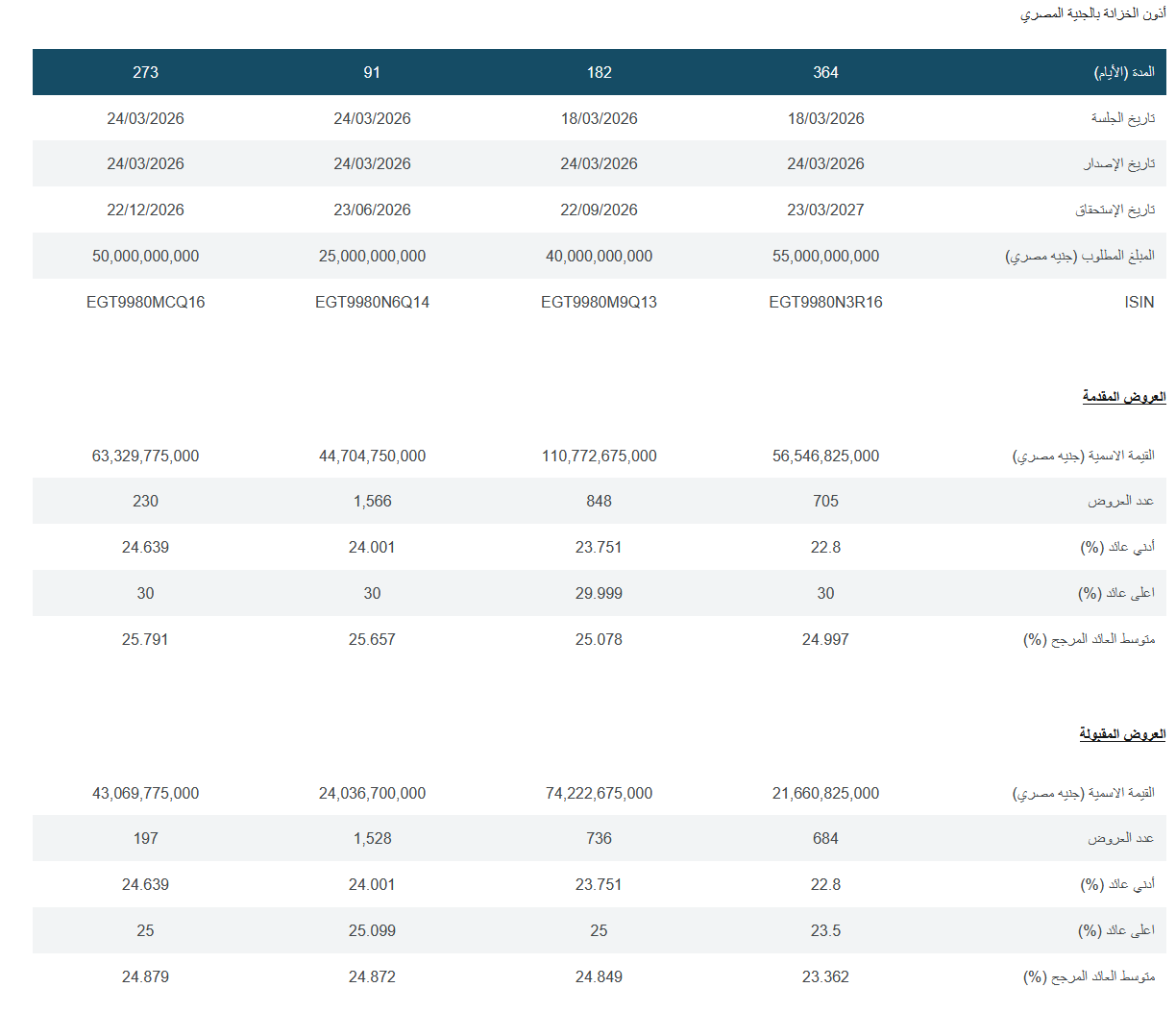The width and height of the screenshot is (1176, 1012).
Task: Select the ISIN code EGT9980M9Q13
Action: coord(599,302)
